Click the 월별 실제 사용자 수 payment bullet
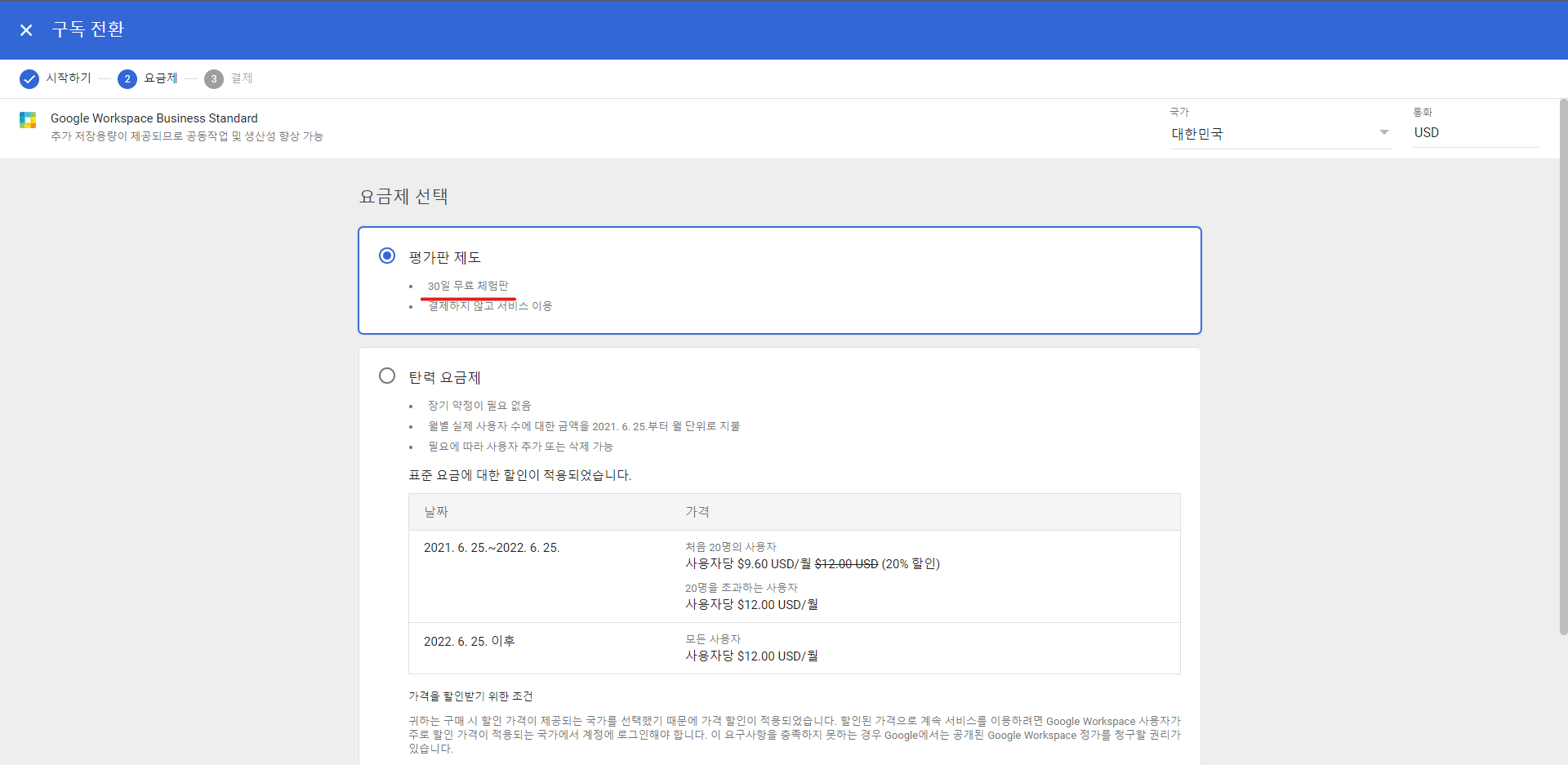1568x765 pixels. [584, 426]
